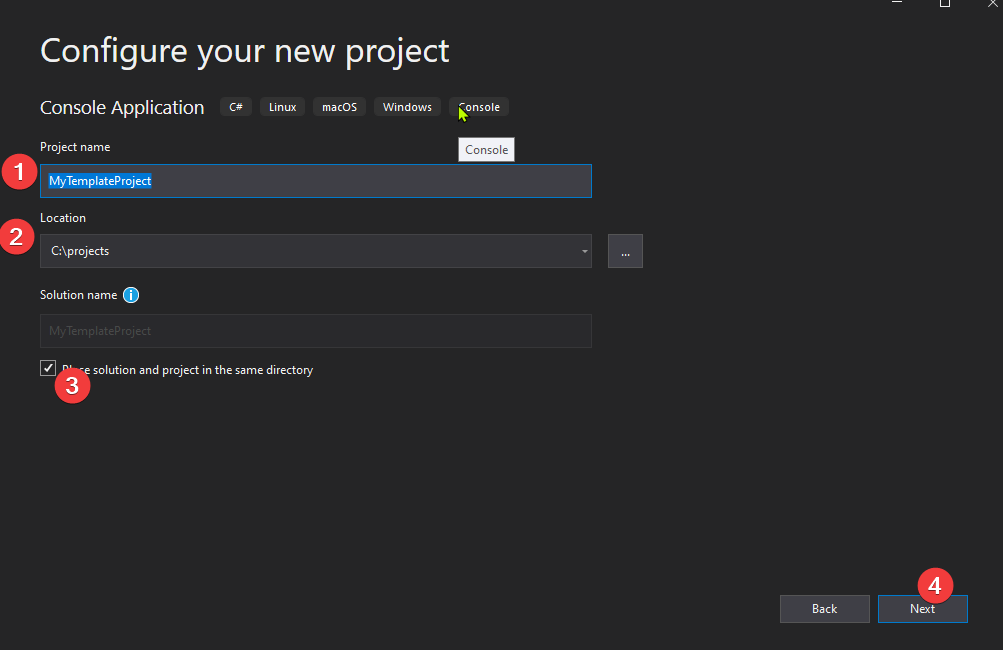Click the Console tag badge

tap(479, 107)
